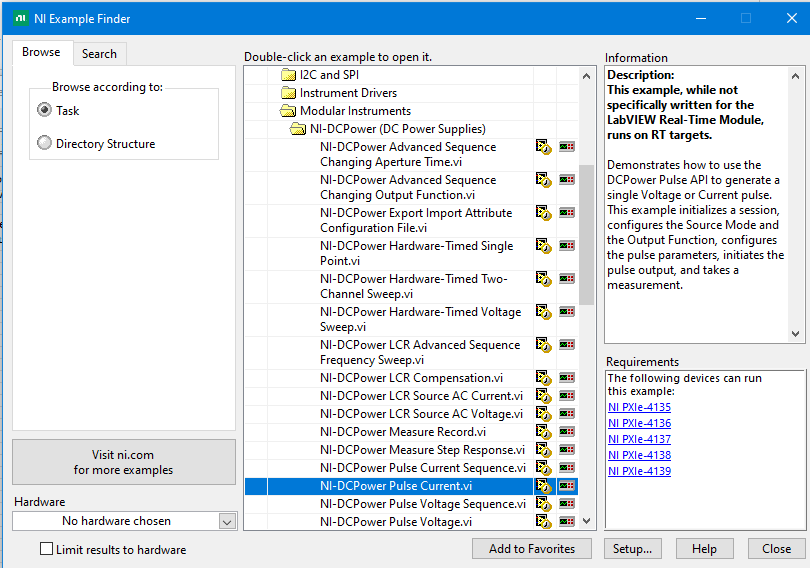This screenshot has width=810, height=568.
Task: Select NI-DCPower Hardware-Timed Voltage Sweep.vi example
Action: pyautogui.click(x=420, y=320)
